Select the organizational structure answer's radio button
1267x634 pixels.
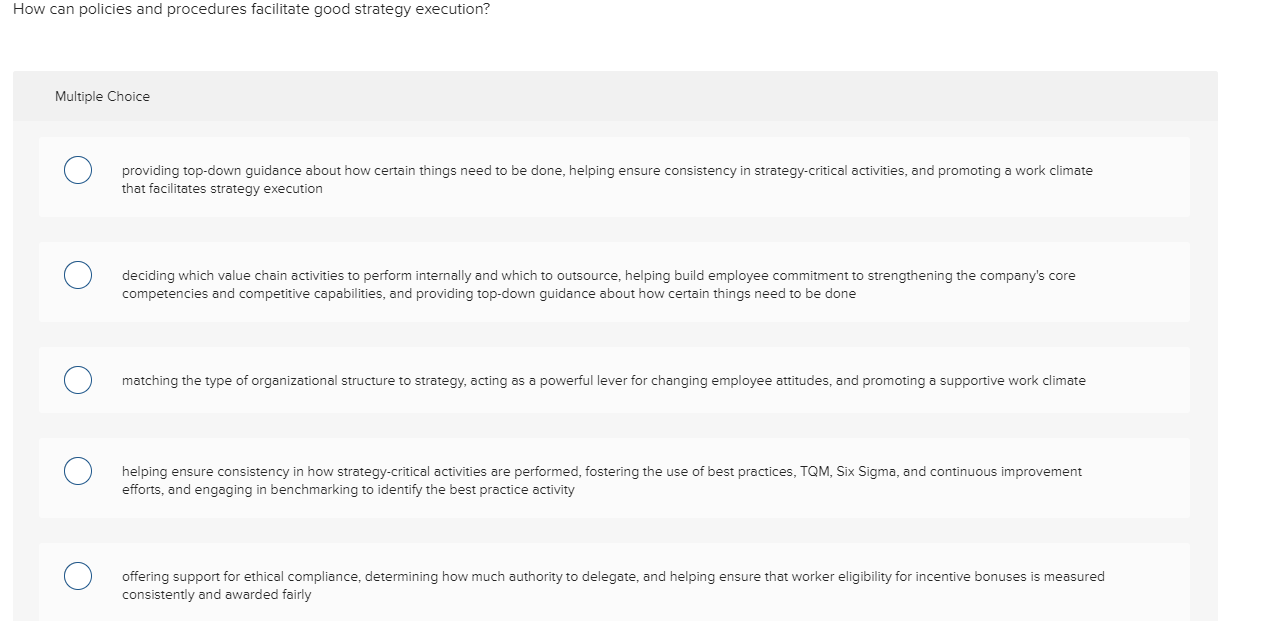tap(78, 380)
